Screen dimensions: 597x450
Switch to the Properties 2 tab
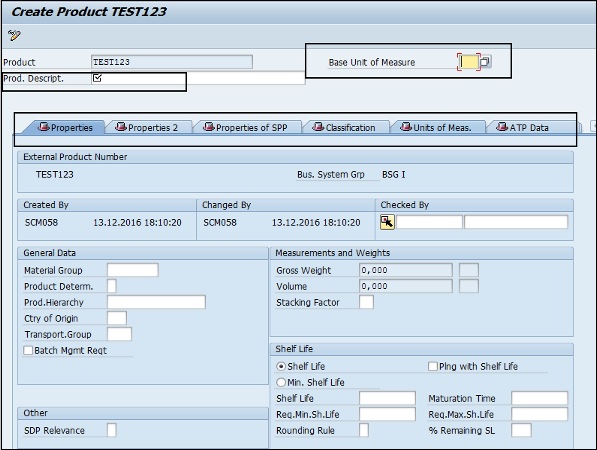pos(149,127)
